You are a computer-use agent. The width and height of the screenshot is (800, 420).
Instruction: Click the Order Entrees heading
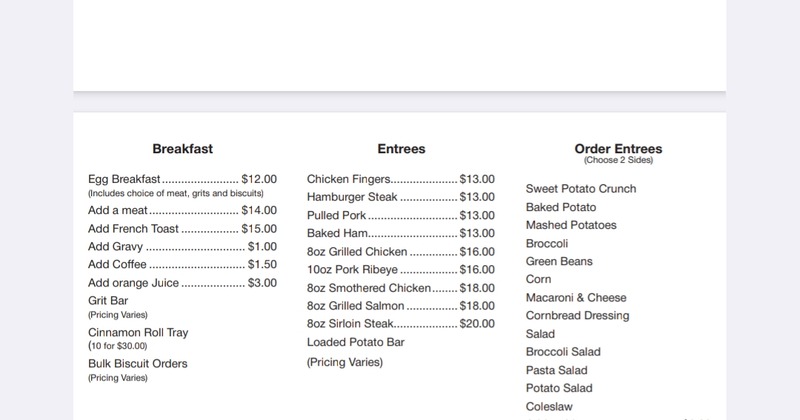click(x=618, y=149)
